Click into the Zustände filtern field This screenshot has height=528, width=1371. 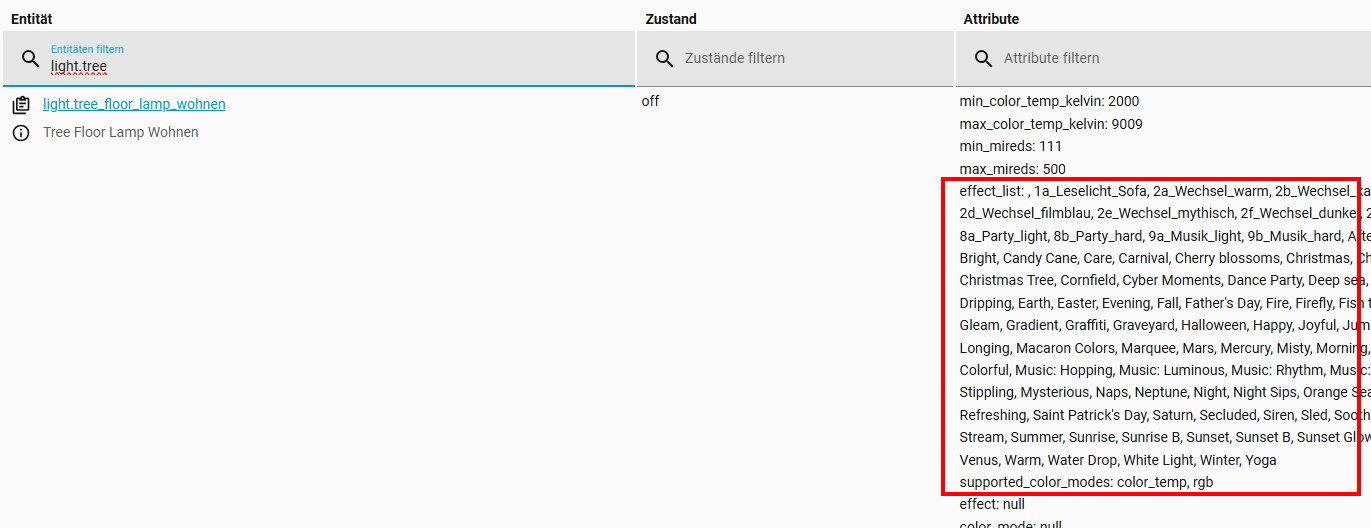pyautogui.click(x=800, y=59)
